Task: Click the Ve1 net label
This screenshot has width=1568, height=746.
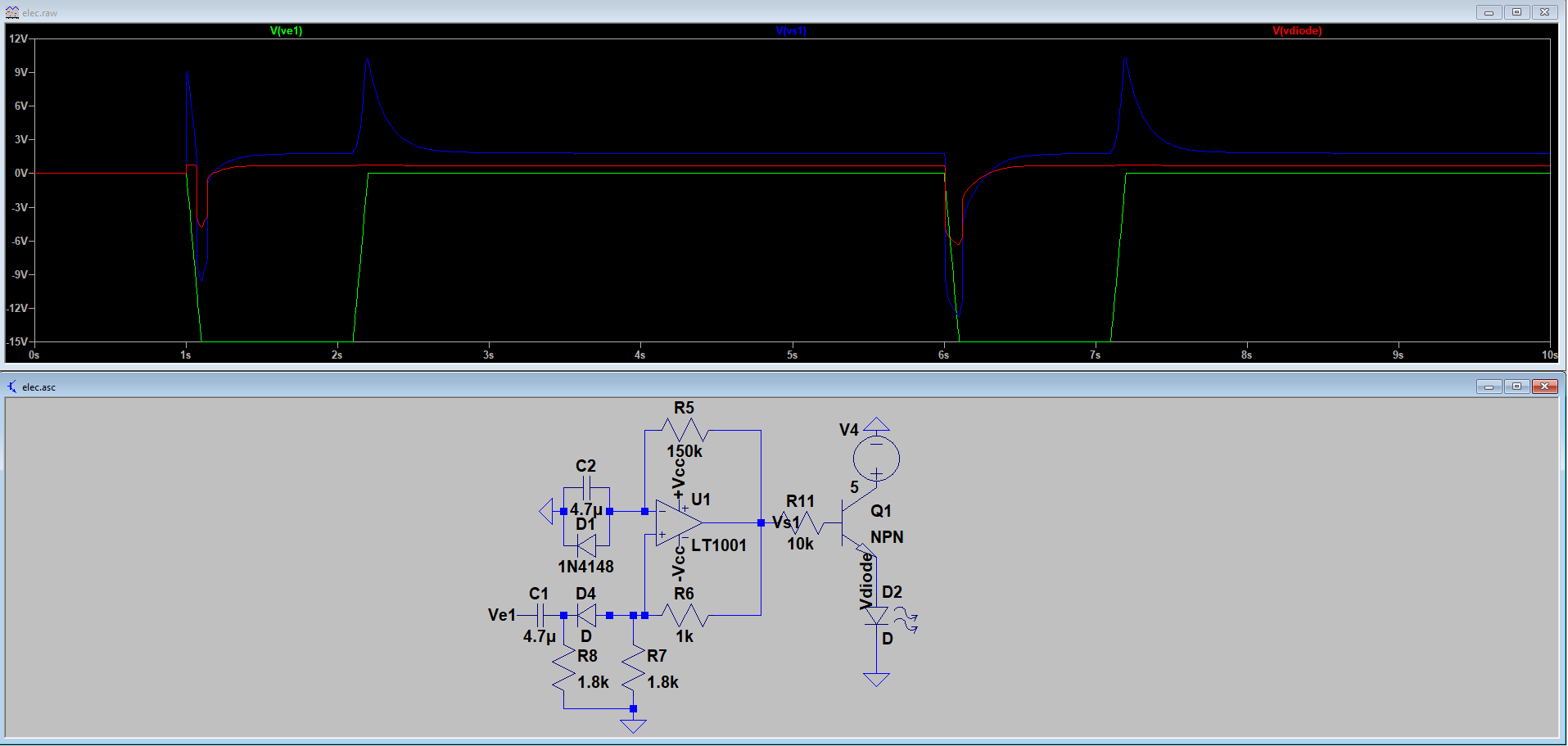Action: tap(501, 615)
